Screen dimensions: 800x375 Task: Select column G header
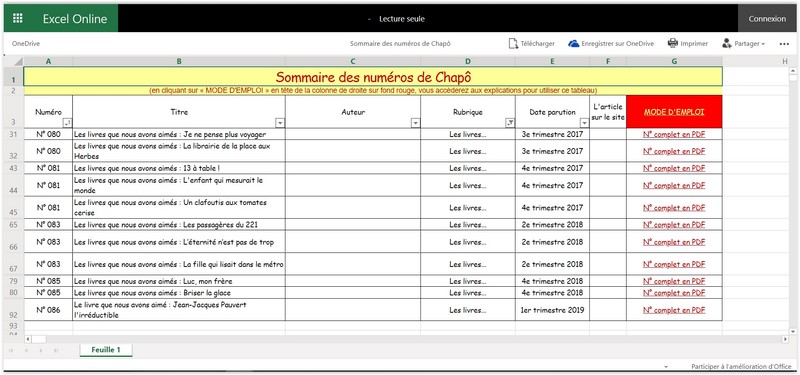674,61
